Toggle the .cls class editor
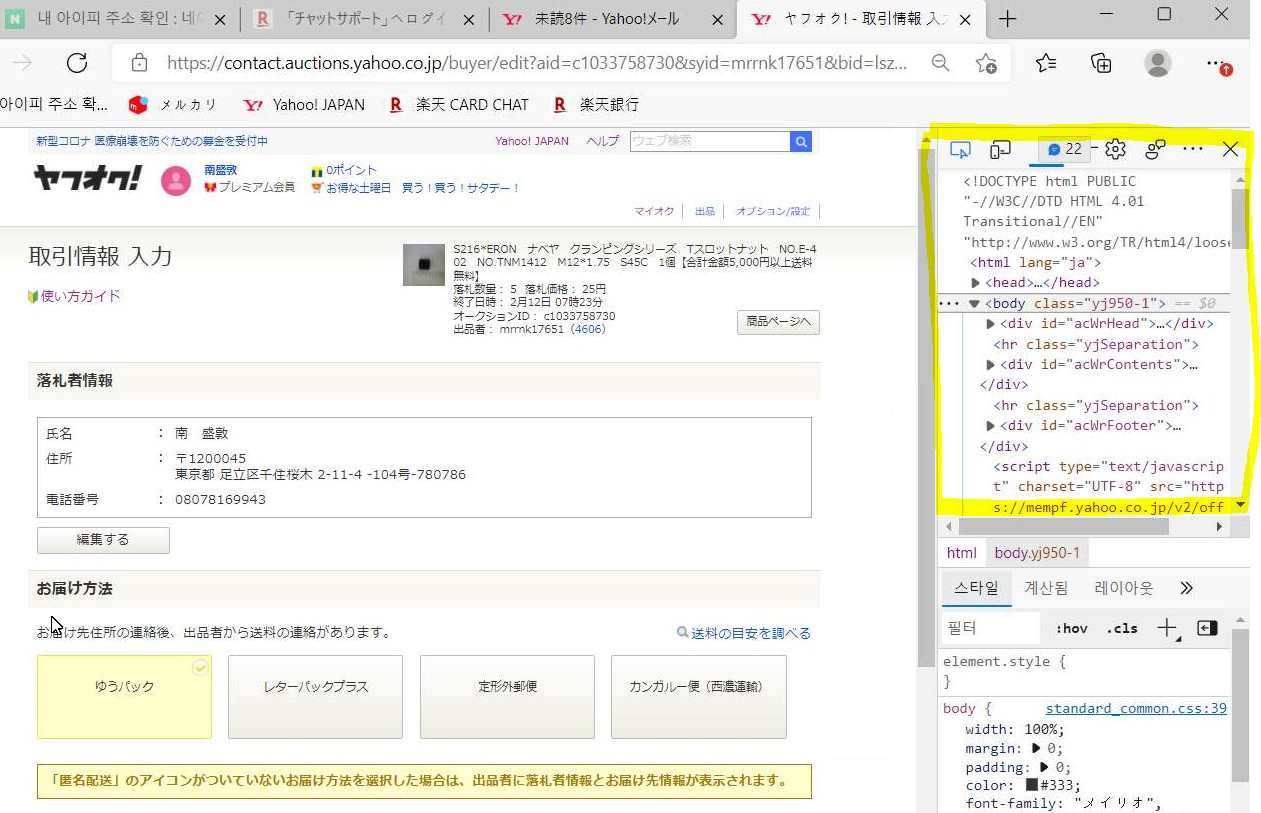Viewport: 1261px width, 813px height. tap(1122, 629)
